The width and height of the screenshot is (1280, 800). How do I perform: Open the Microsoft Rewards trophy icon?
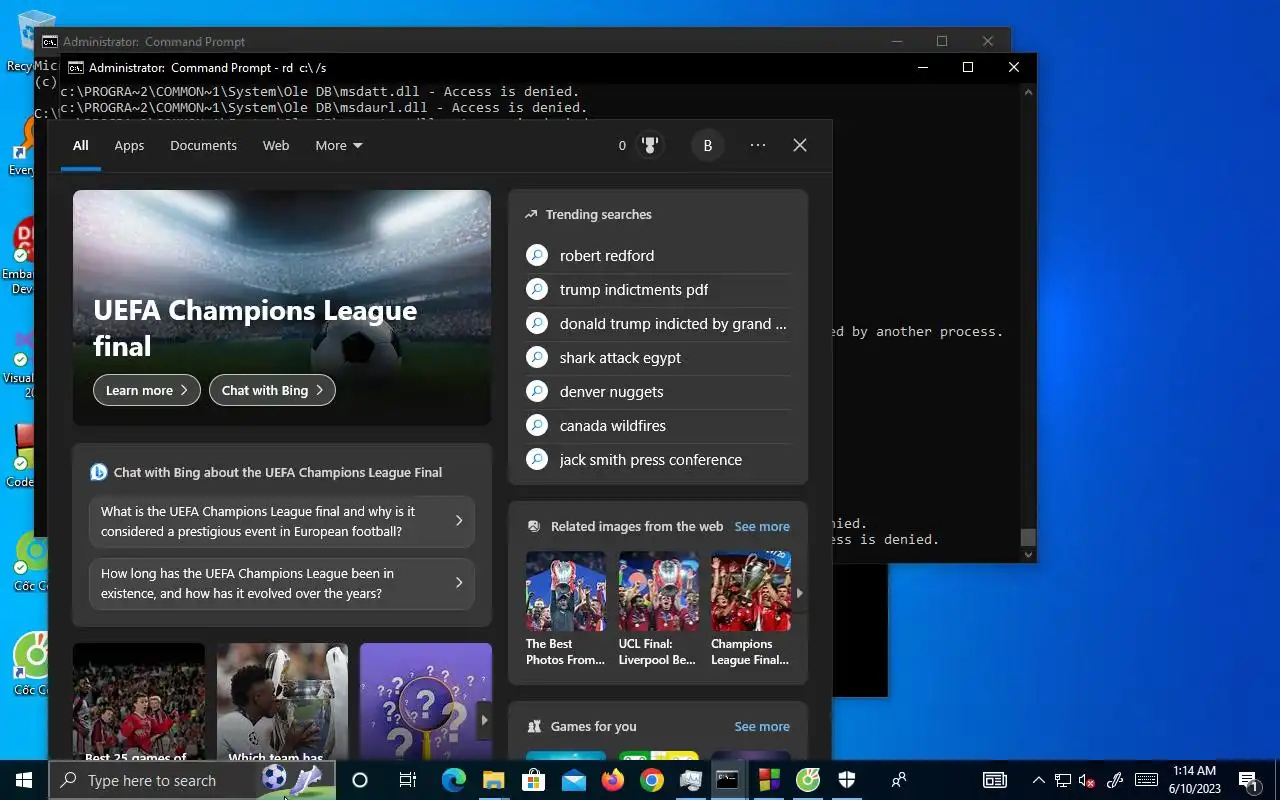pos(650,145)
